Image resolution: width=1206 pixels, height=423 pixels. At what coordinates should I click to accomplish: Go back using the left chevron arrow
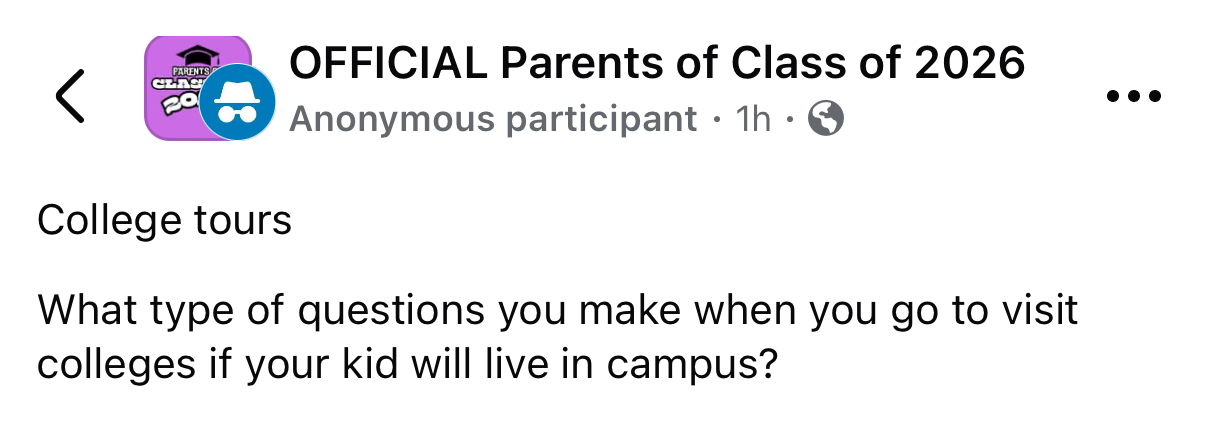(70, 97)
